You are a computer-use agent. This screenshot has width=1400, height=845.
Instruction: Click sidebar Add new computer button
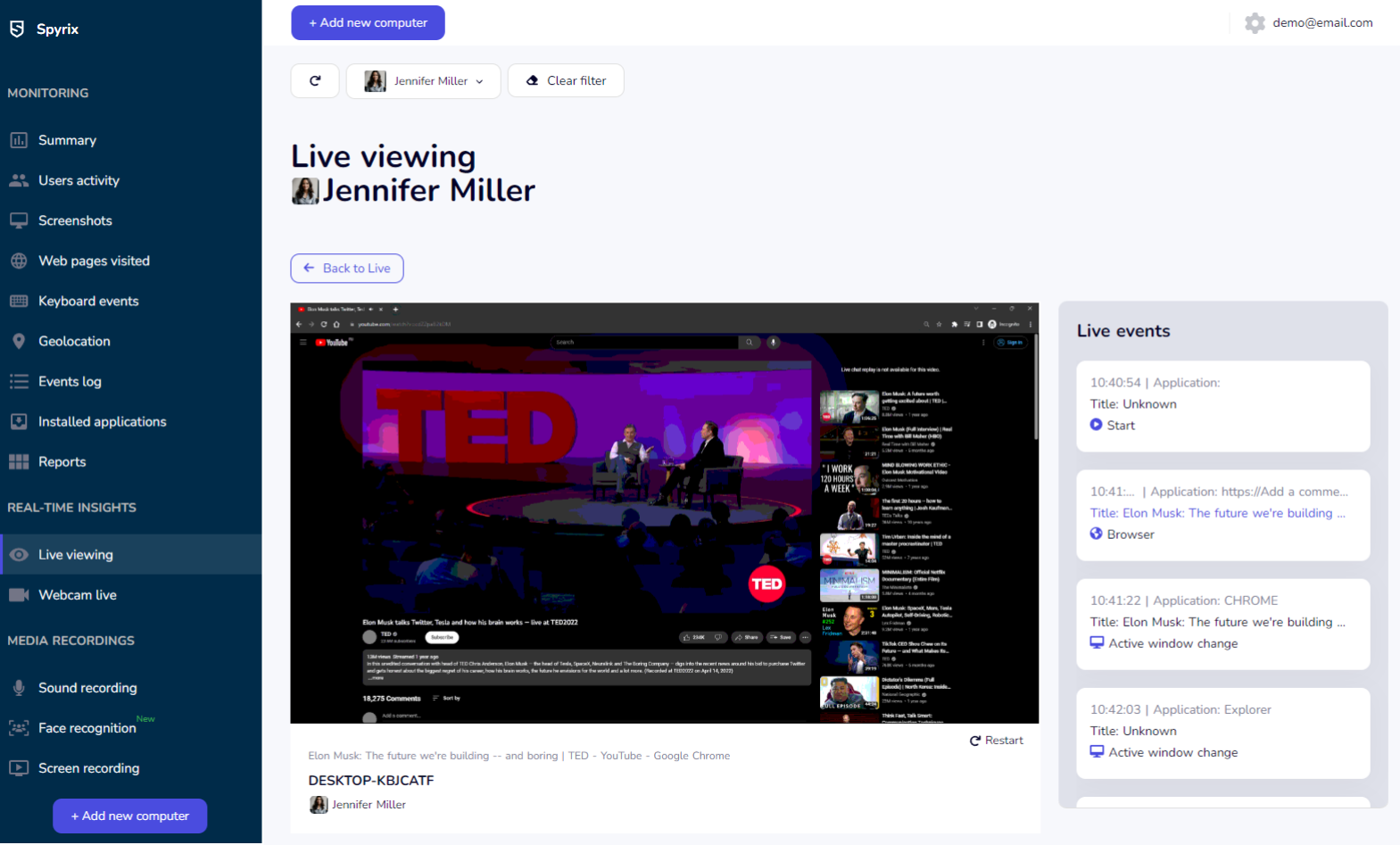130,816
